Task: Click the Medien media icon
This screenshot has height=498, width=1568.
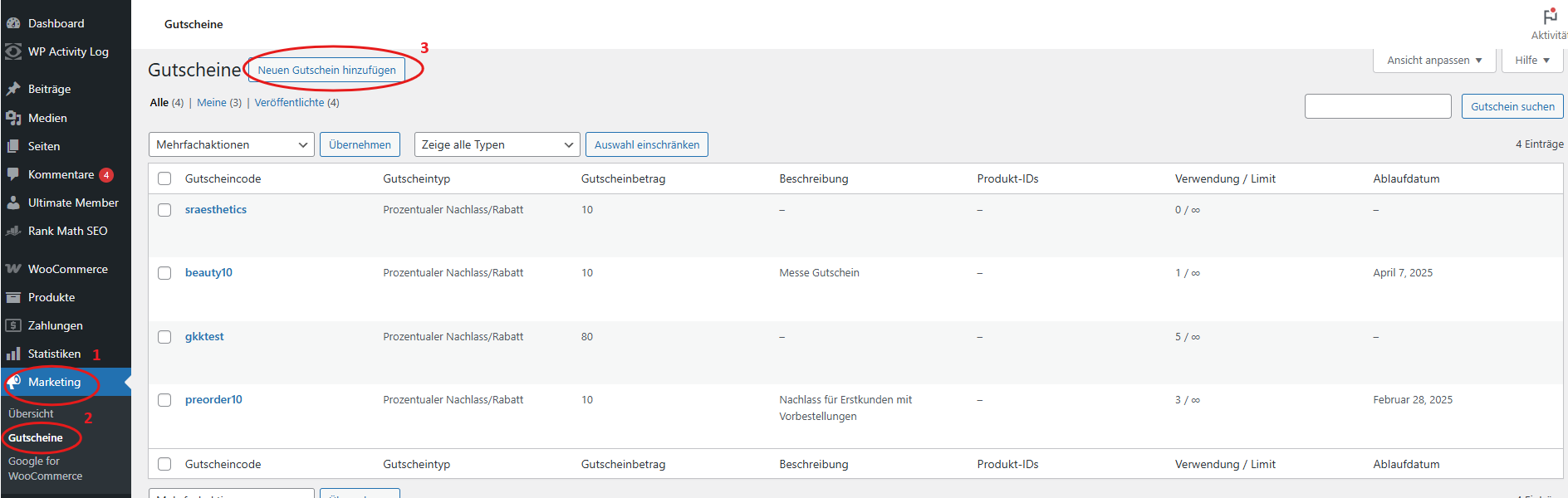Action: click(13, 118)
